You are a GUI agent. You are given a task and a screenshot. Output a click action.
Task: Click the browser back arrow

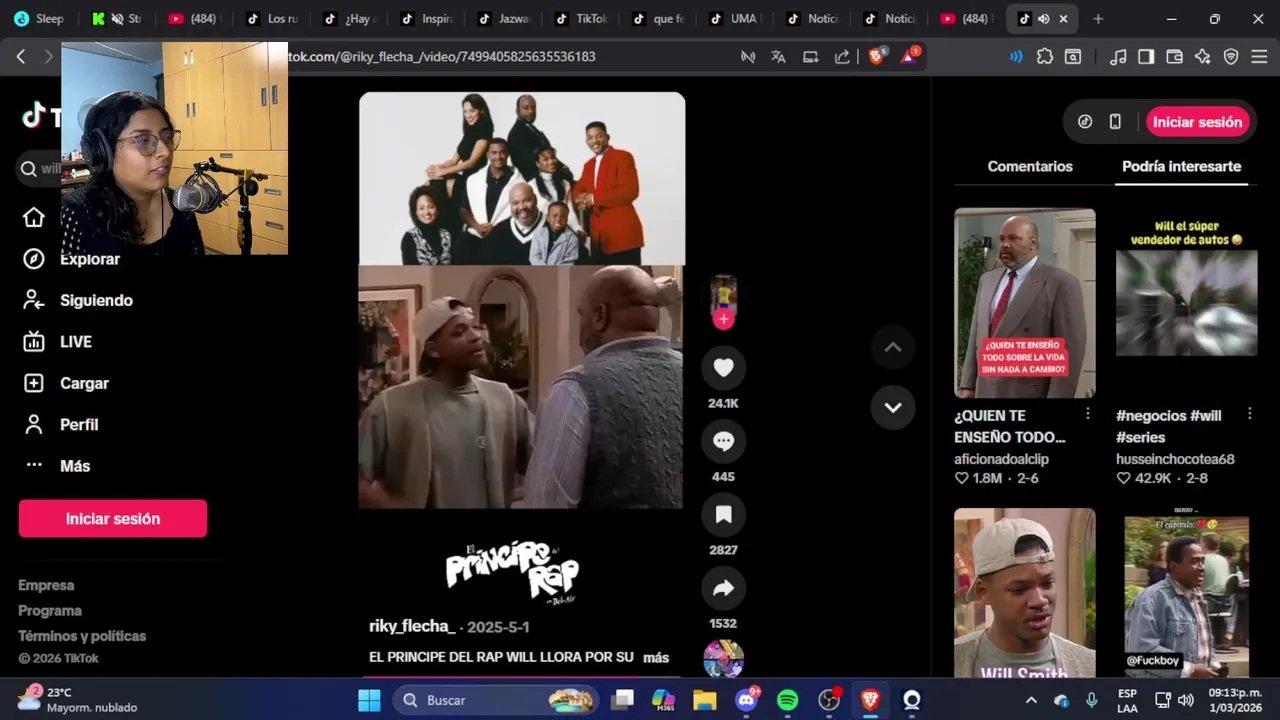(21, 57)
